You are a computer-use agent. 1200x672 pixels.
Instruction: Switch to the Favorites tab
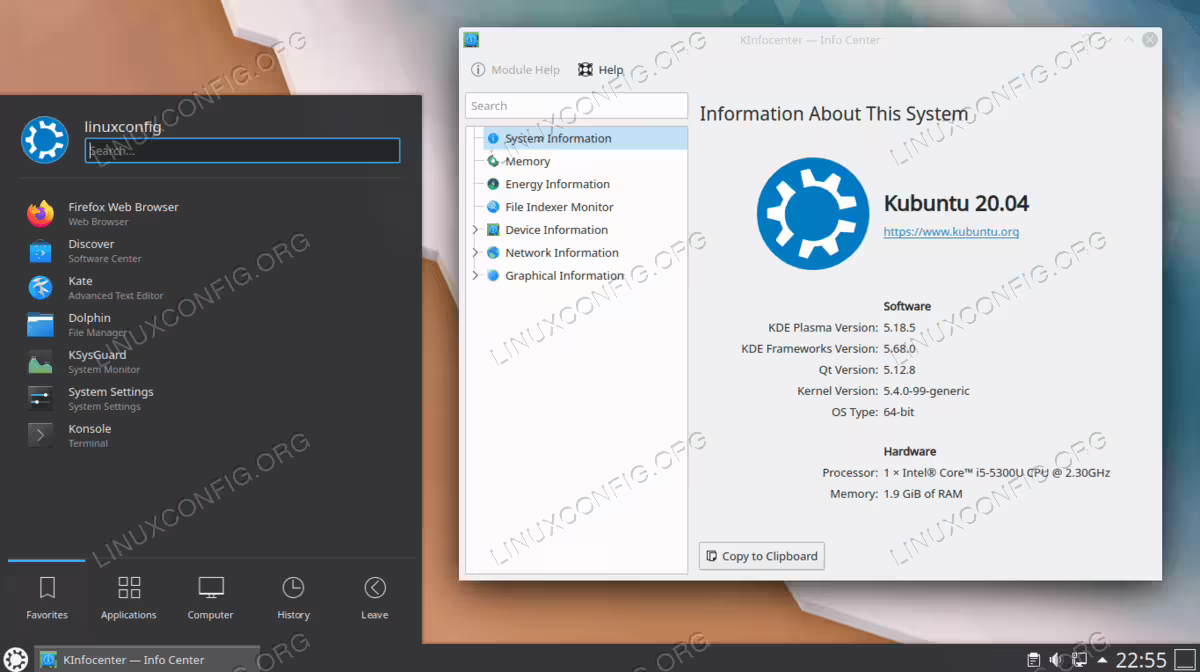pos(47,599)
